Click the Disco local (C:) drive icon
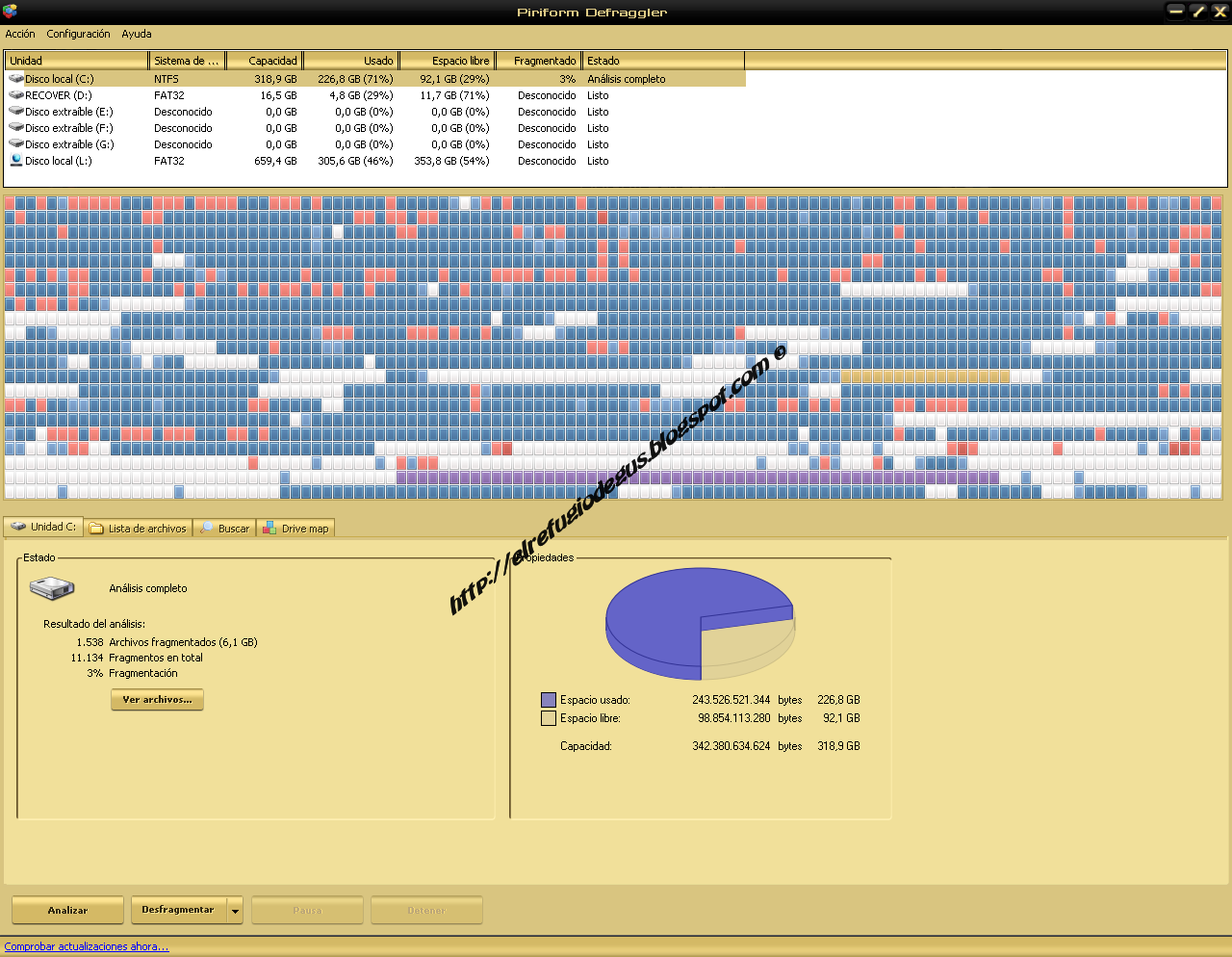 pos(16,79)
